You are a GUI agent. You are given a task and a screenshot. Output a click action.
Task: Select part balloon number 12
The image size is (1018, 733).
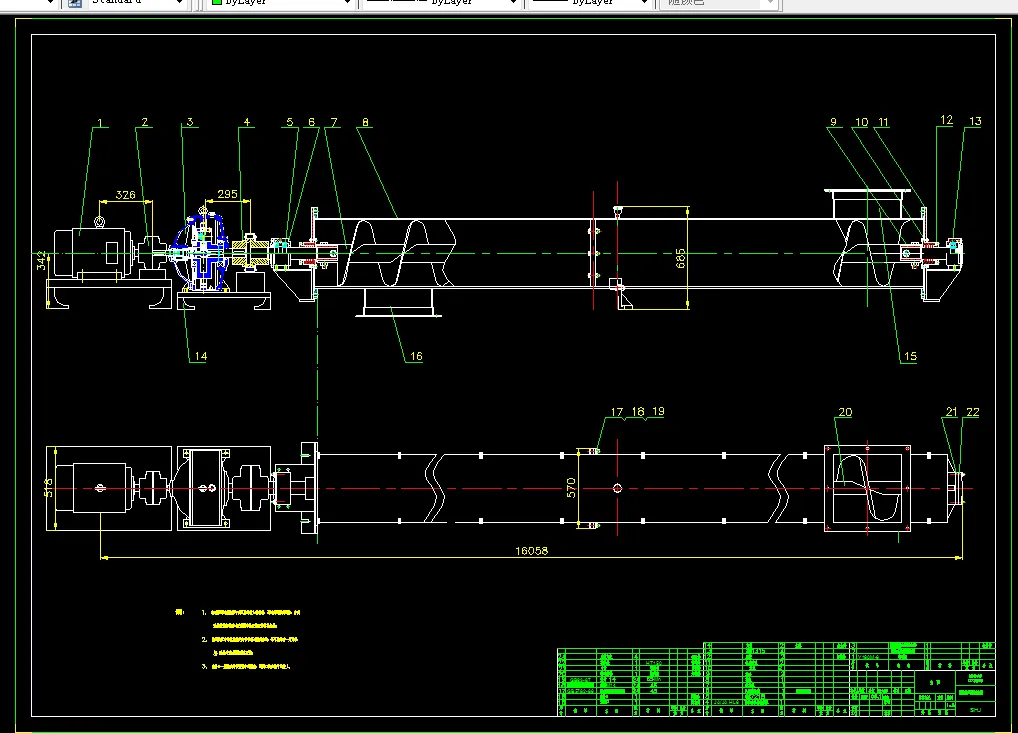[x=947, y=120]
